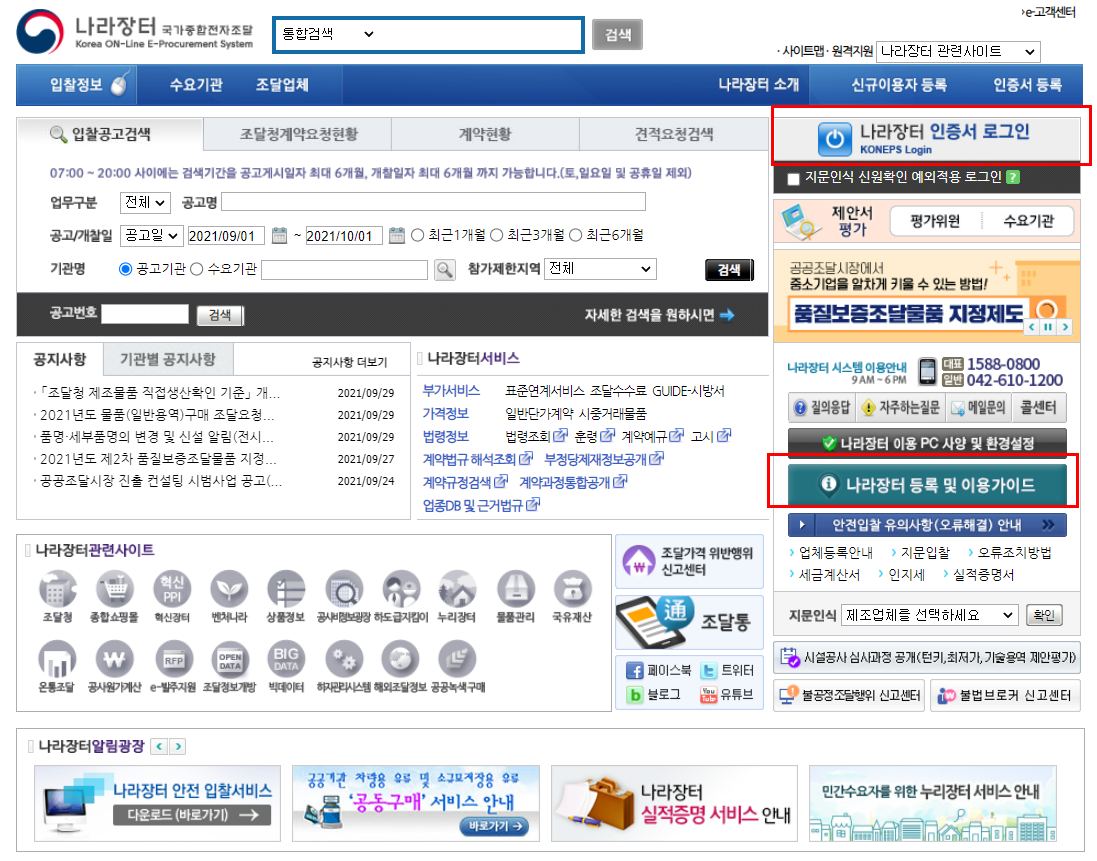Click the top 통합검색 text input

point(480,34)
